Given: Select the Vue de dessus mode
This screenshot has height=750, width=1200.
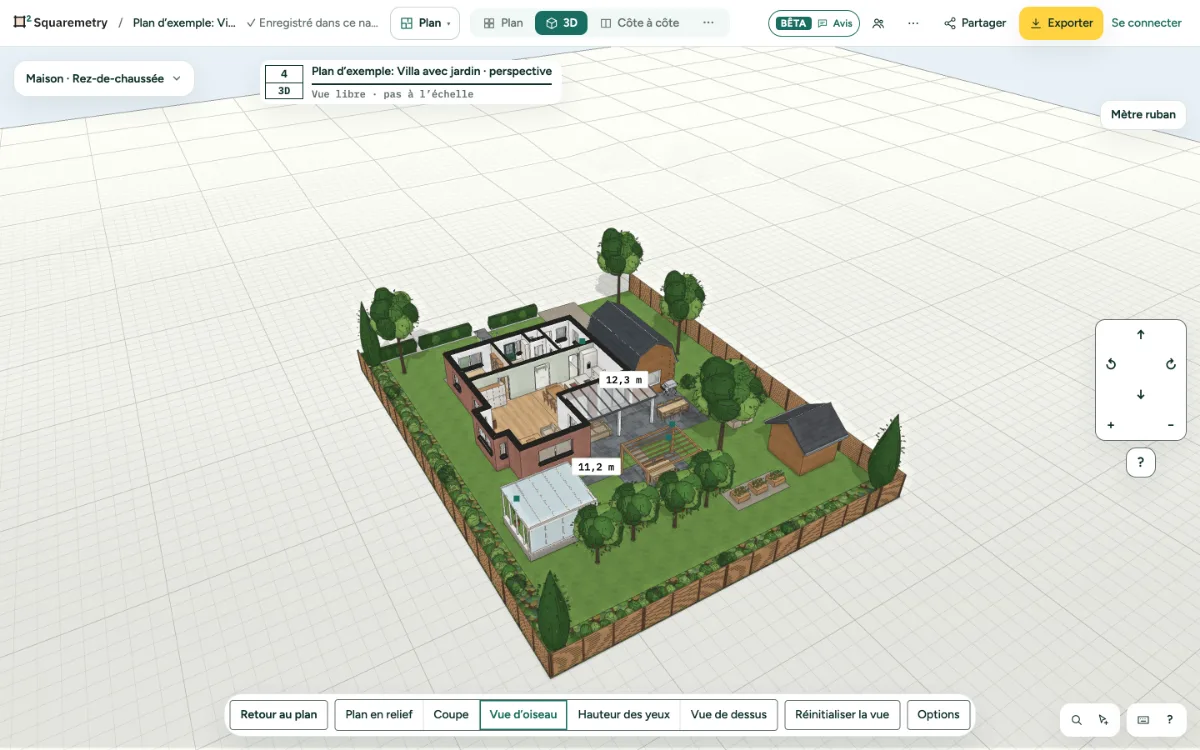Looking at the screenshot, I should click(x=729, y=715).
